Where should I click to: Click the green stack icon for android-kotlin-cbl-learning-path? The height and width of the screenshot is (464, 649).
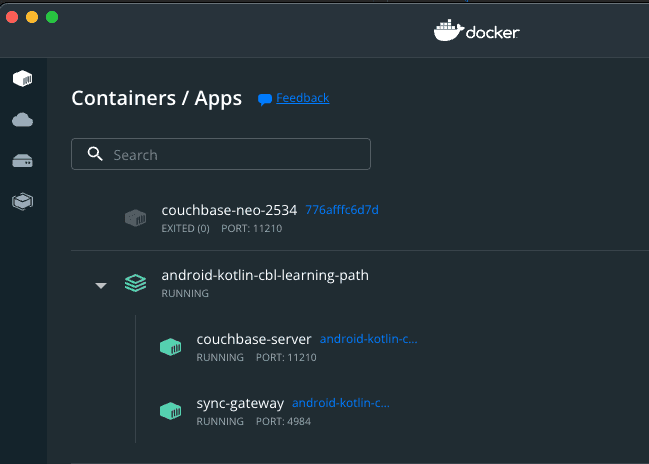click(x=135, y=283)
